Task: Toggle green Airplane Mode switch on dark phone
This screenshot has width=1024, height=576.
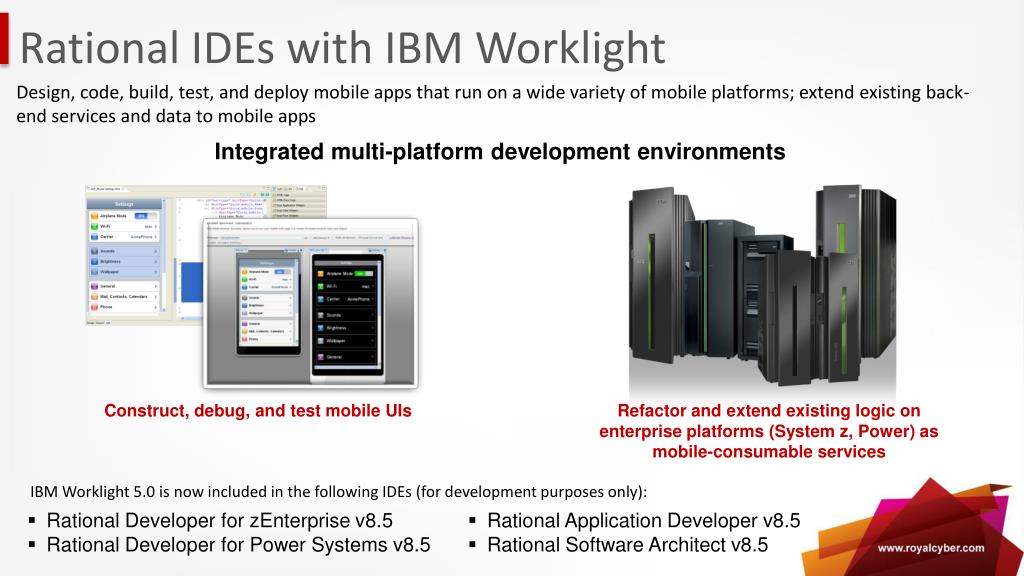Action: click(362, 274)
